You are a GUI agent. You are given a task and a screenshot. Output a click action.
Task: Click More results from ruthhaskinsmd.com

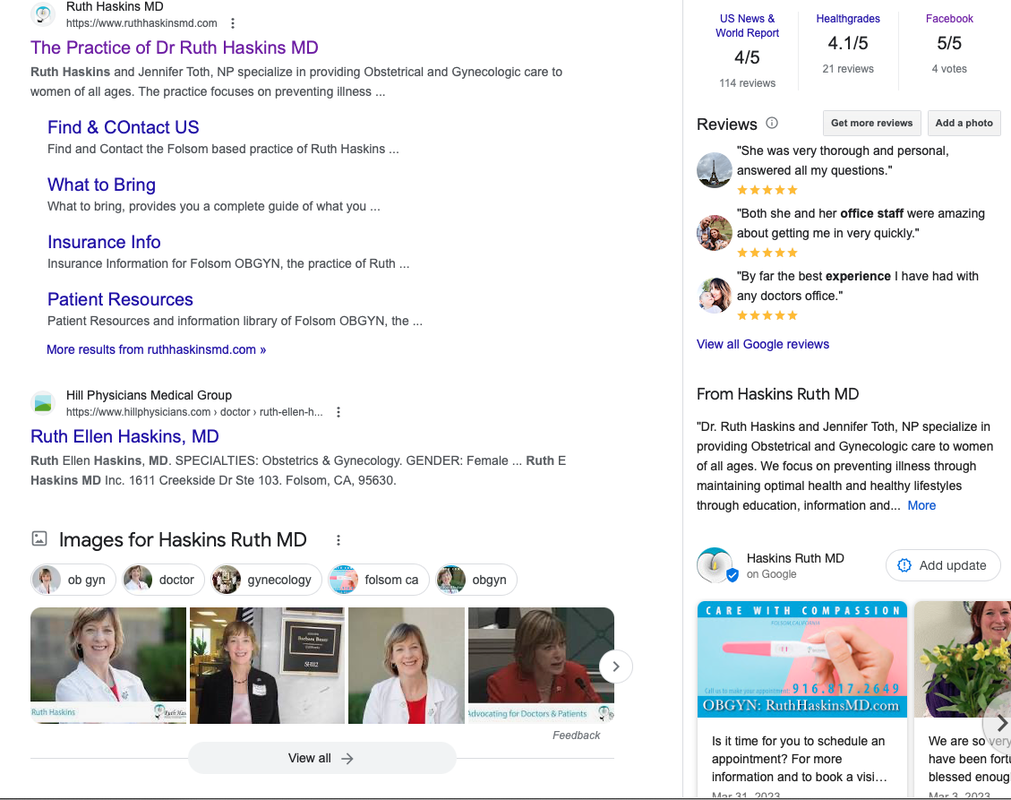click(156, 349)
